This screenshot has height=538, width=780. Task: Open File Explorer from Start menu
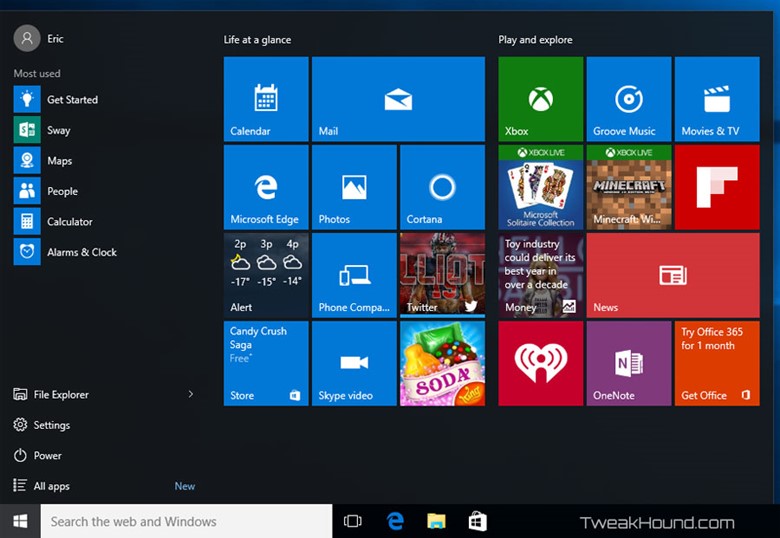pos(51,394)
